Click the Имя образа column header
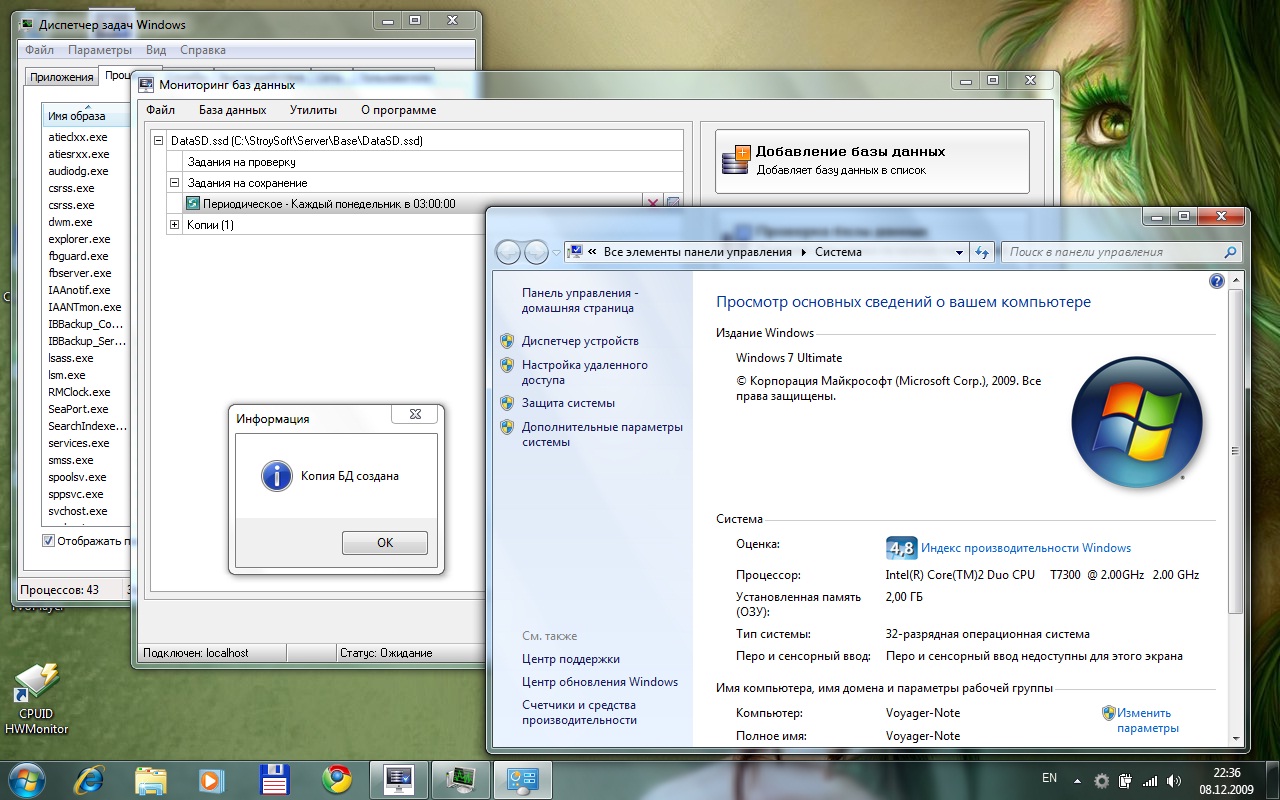This screenshot has width=1280, height=800. 86,115
